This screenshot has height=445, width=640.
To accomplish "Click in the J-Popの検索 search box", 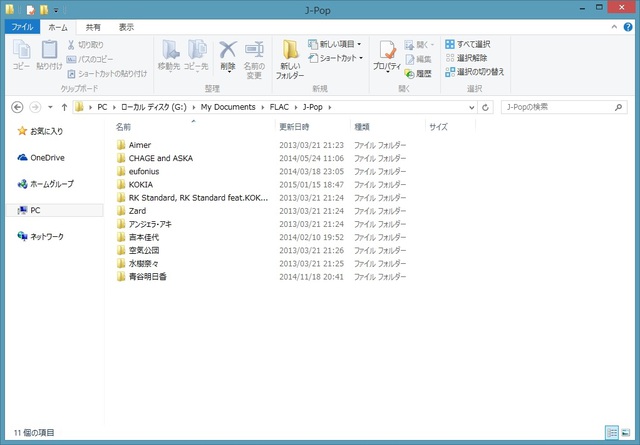I will pos(558,106).
